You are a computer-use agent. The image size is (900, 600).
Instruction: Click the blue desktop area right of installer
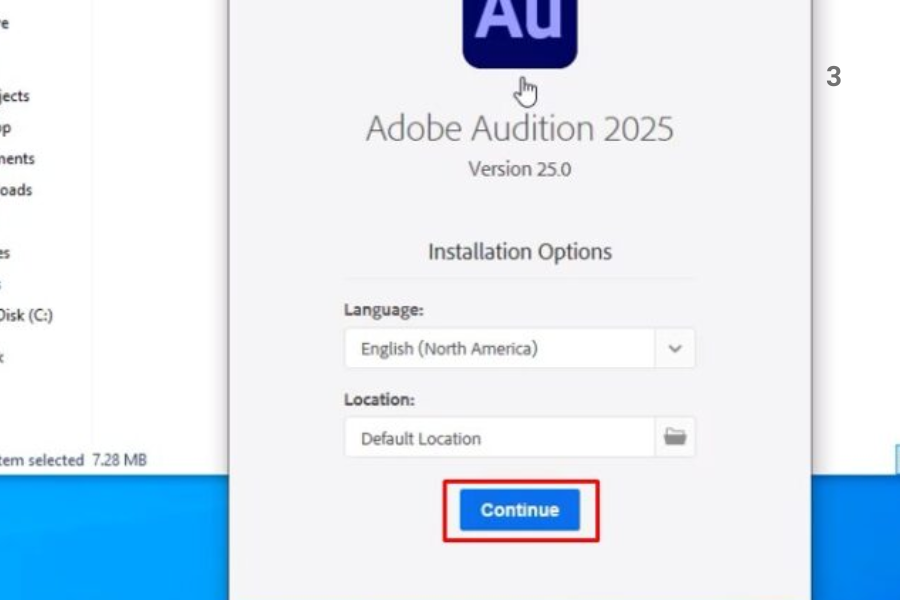[855, 530]
